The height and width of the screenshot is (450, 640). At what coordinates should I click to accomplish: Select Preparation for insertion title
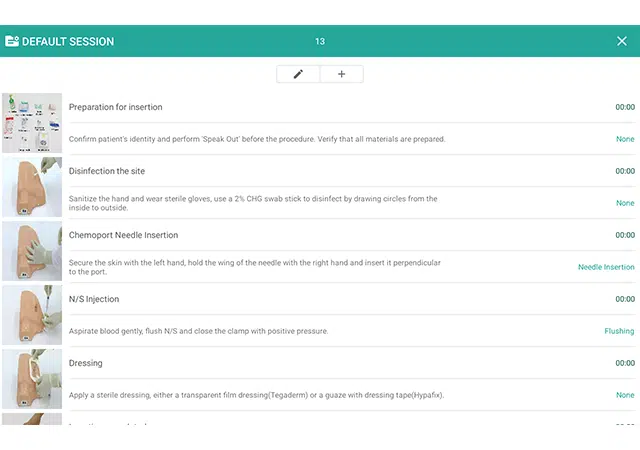(116, 107)
